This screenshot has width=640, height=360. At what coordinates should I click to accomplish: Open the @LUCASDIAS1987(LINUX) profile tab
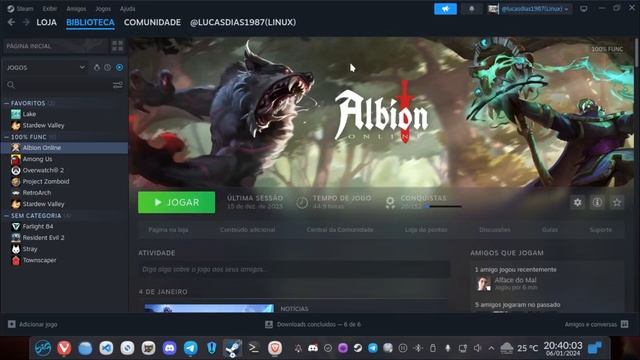(243, 22)
